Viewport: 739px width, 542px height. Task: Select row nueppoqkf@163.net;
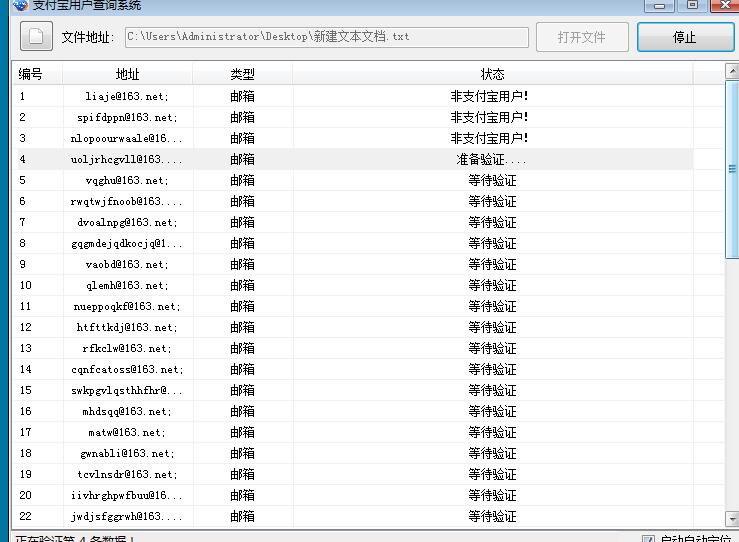click(353, 306)
